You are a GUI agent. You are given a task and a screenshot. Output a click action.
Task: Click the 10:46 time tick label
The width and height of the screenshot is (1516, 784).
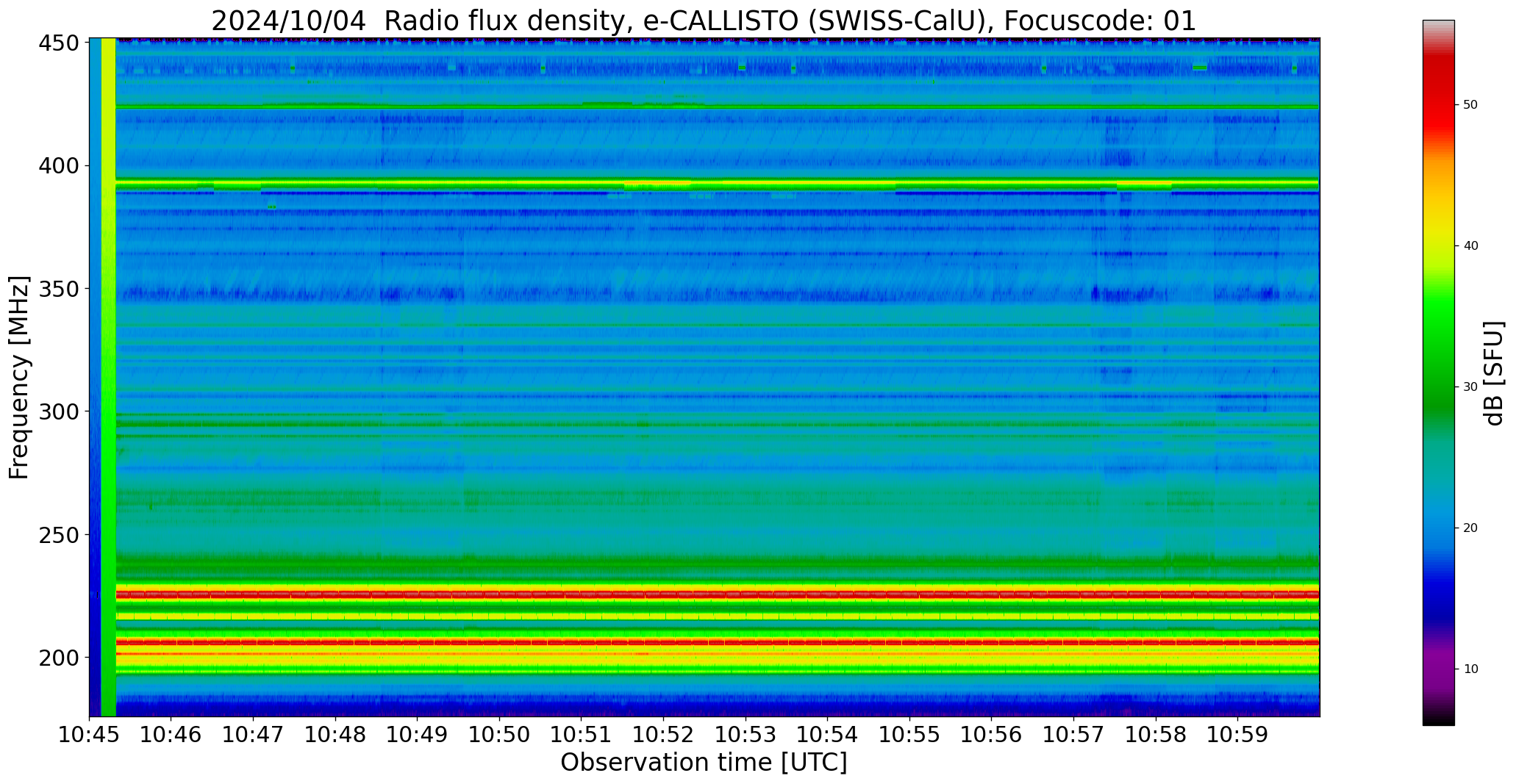[x=171, y=734]
